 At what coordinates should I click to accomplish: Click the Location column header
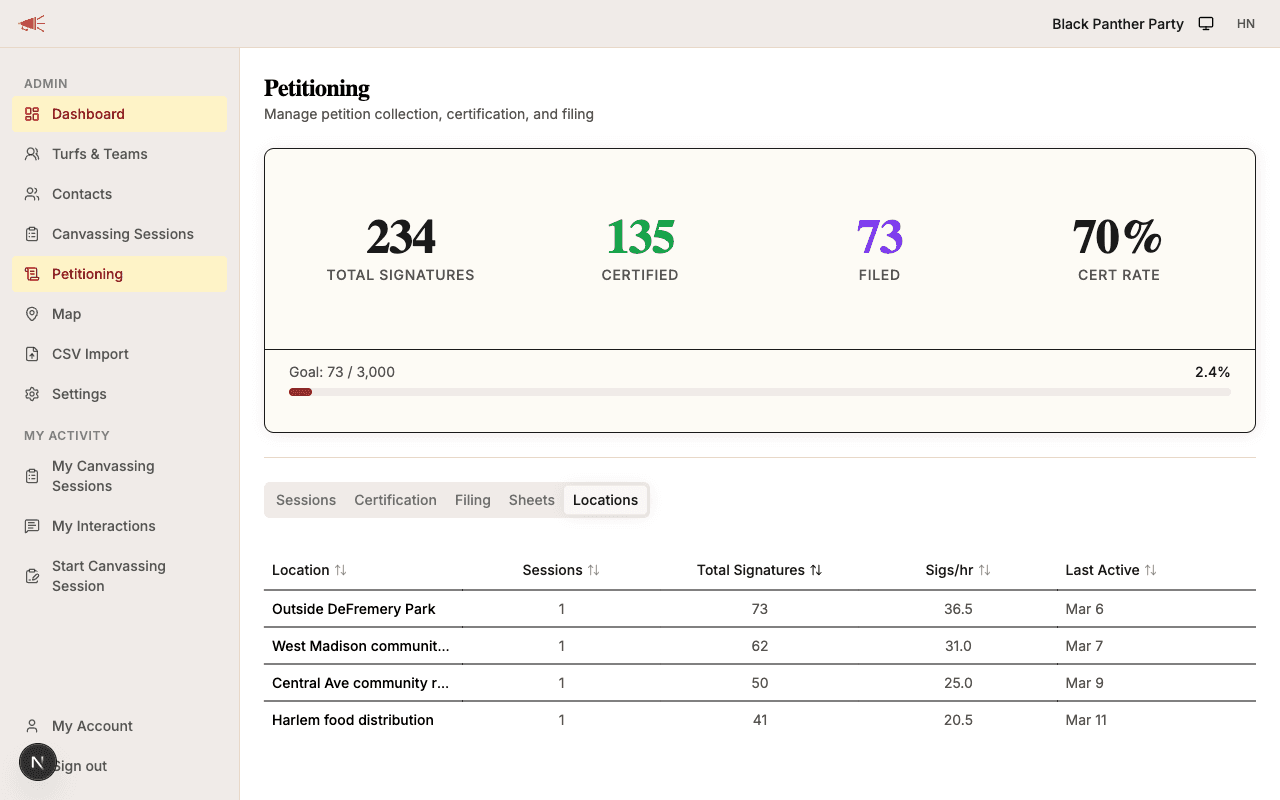[310, 570]
